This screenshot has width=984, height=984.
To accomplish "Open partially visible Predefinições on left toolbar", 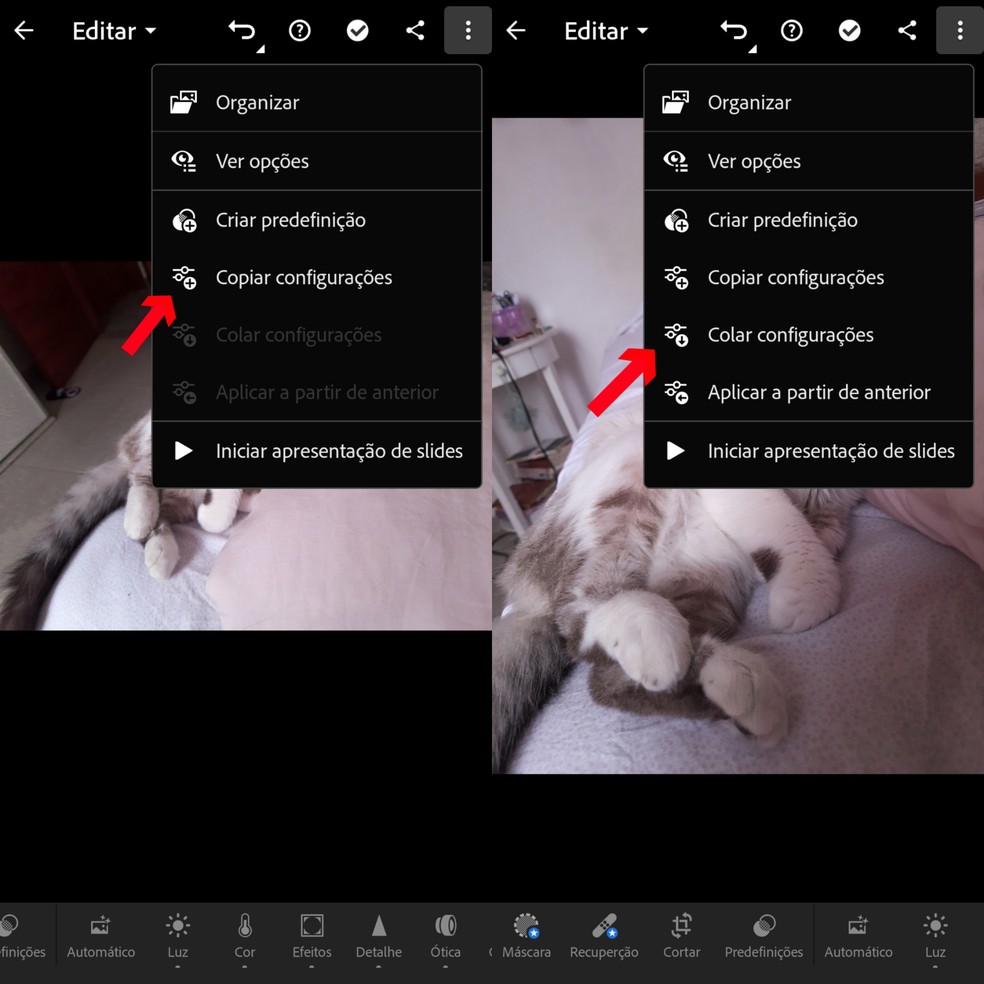I will 21,936.
